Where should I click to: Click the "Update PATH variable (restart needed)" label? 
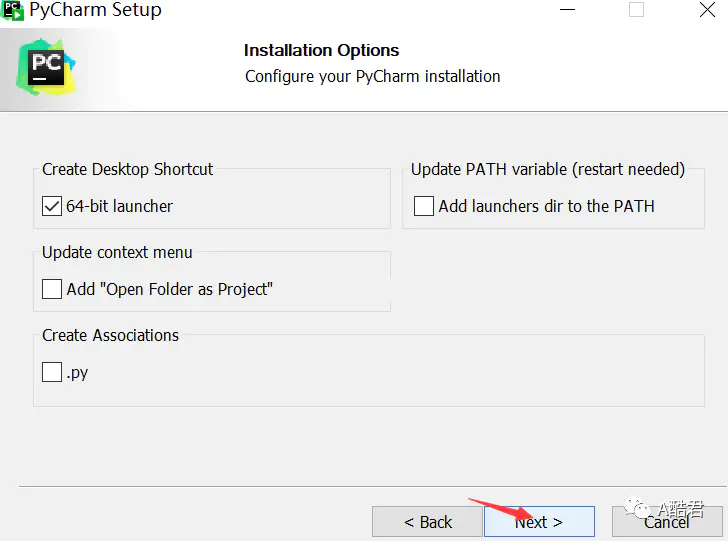pos(547,169)
